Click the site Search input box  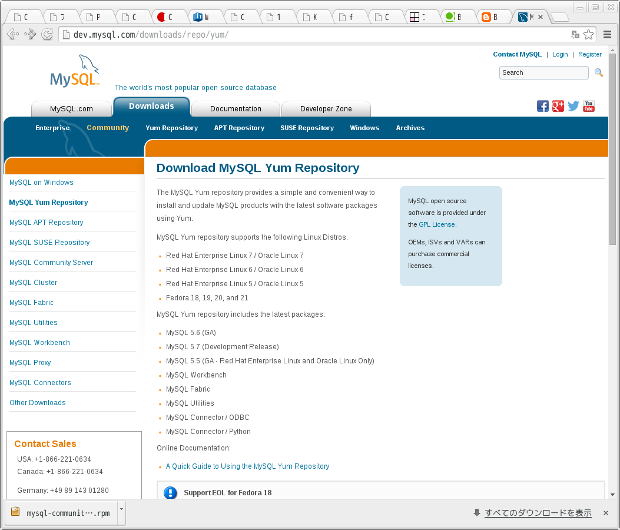(x=544, y=73)
